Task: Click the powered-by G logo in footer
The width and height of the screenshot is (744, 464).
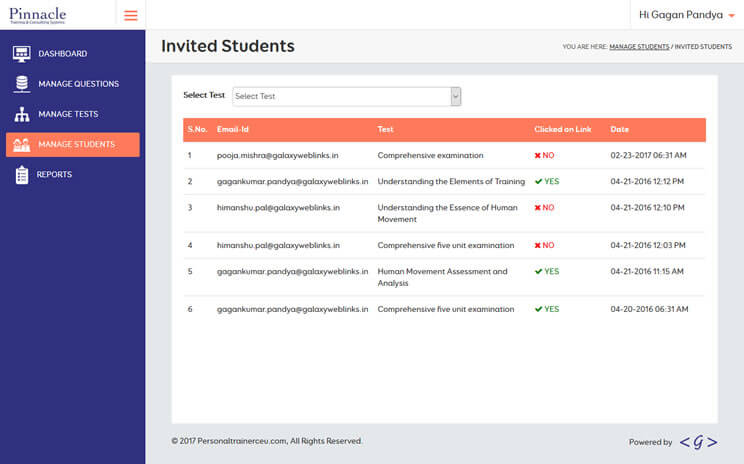Action: tap(698, 442)
